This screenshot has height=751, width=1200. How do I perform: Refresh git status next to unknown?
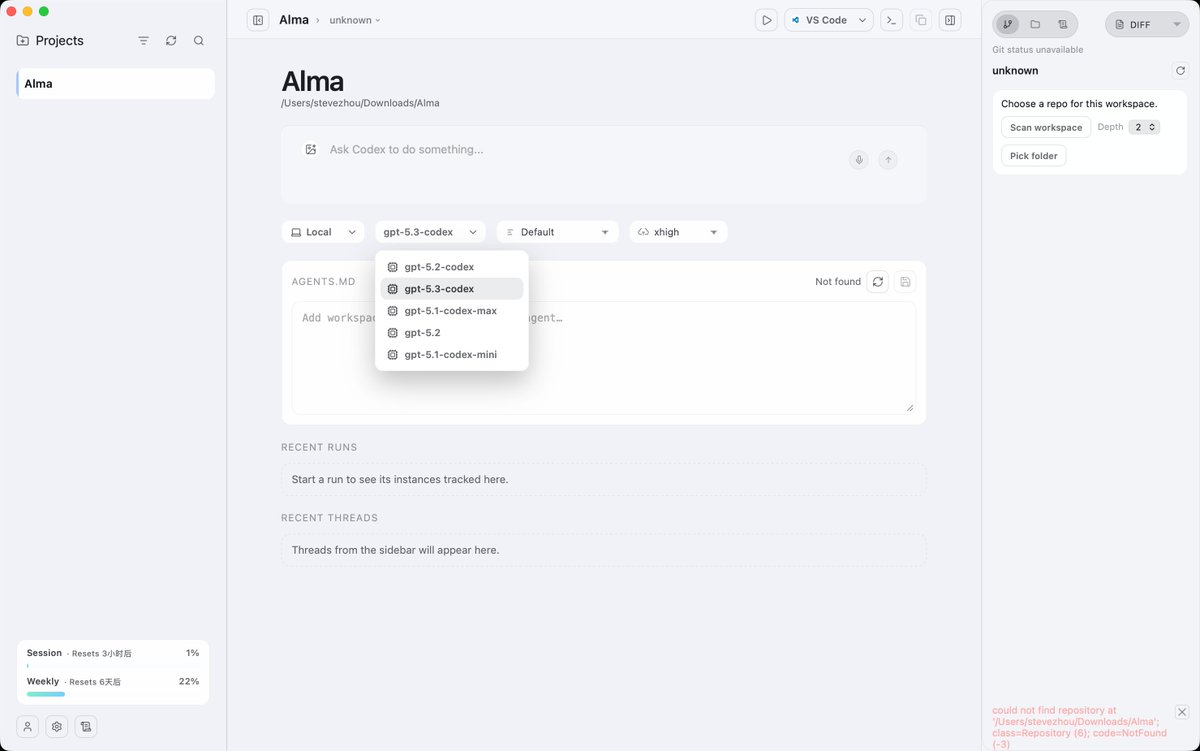1180,71
